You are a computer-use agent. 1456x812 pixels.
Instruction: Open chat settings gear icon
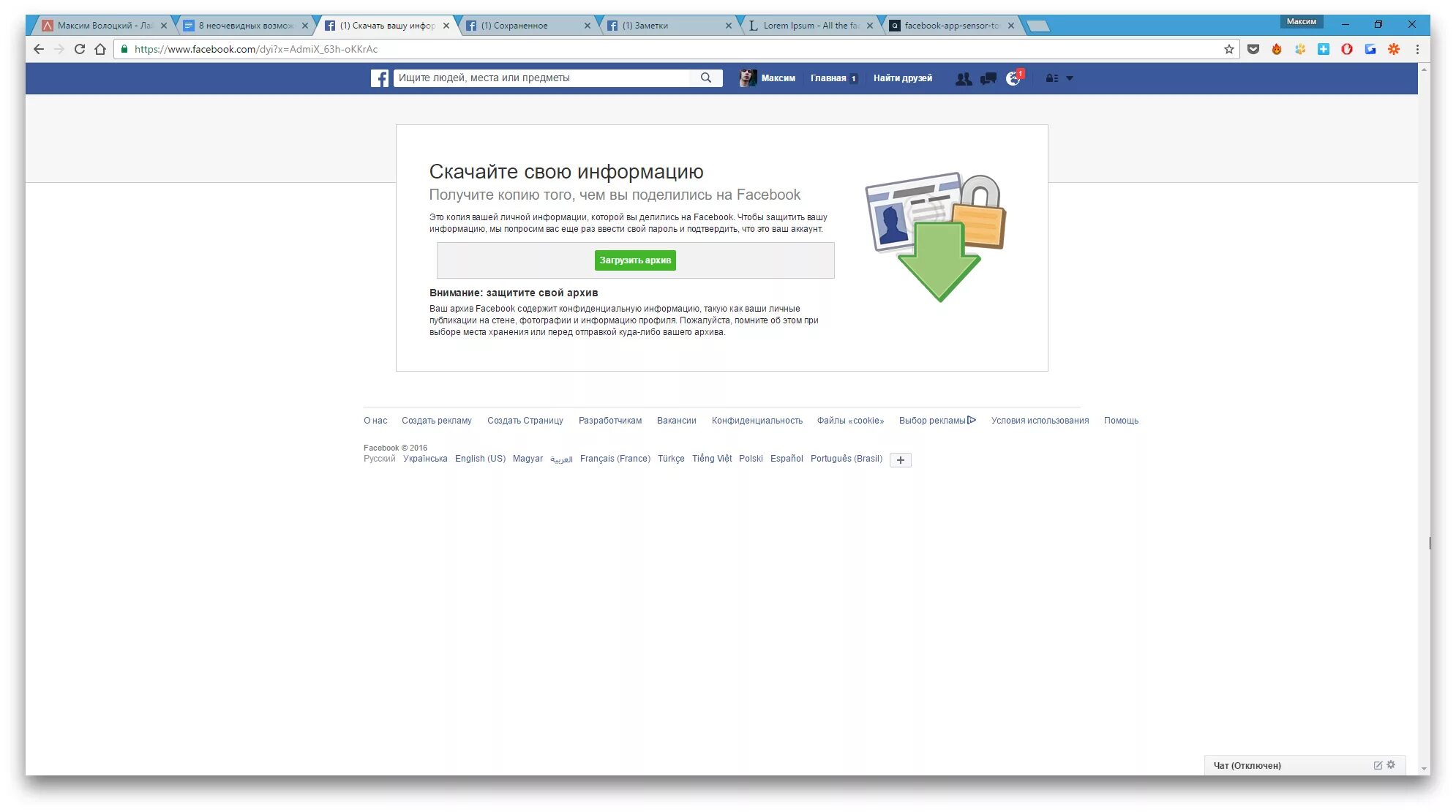click(x=1391, y=764)
